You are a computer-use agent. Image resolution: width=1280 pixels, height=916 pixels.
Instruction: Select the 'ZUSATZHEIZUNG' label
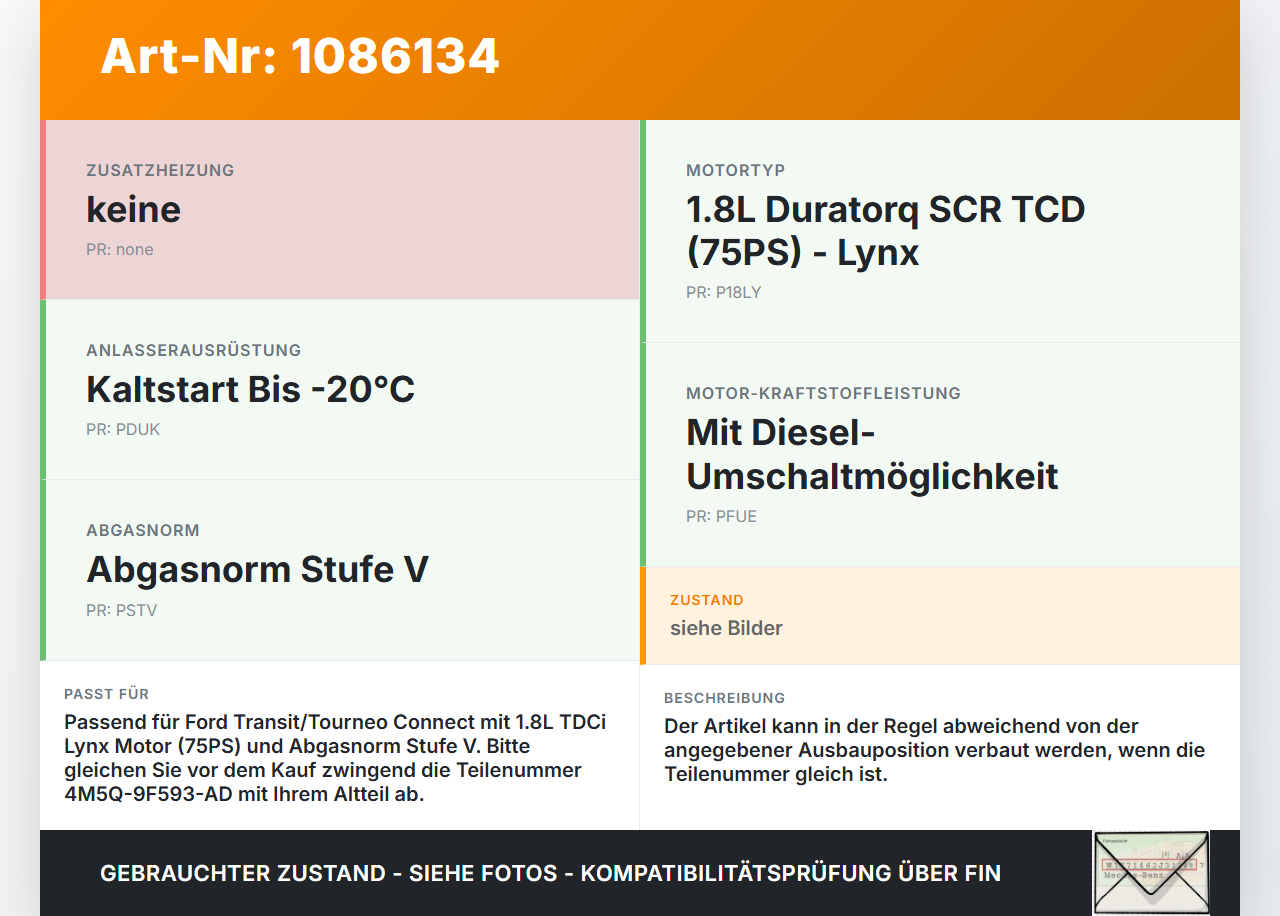(160, 170)
